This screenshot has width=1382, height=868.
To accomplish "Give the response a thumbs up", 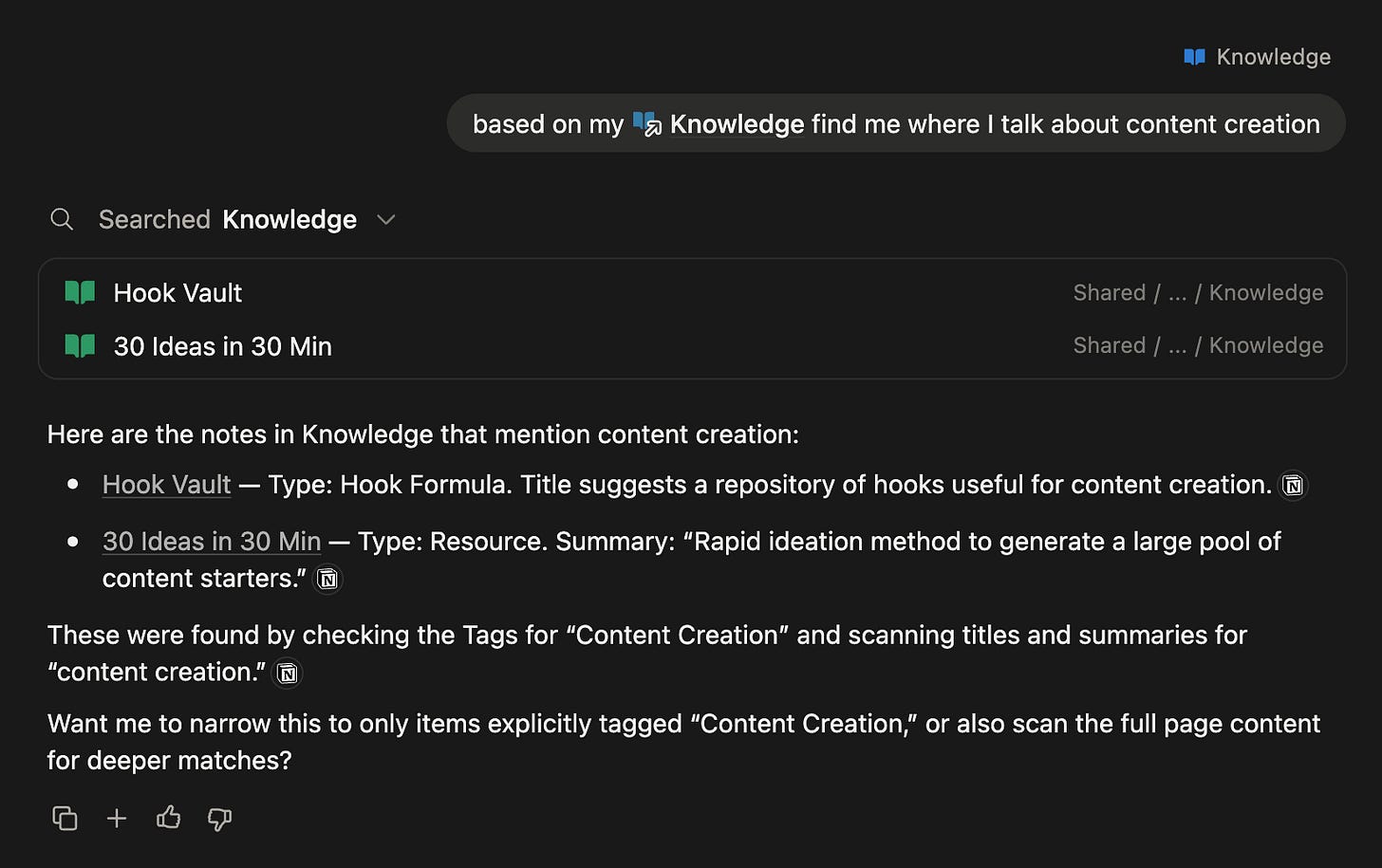I will coord(168,817).
